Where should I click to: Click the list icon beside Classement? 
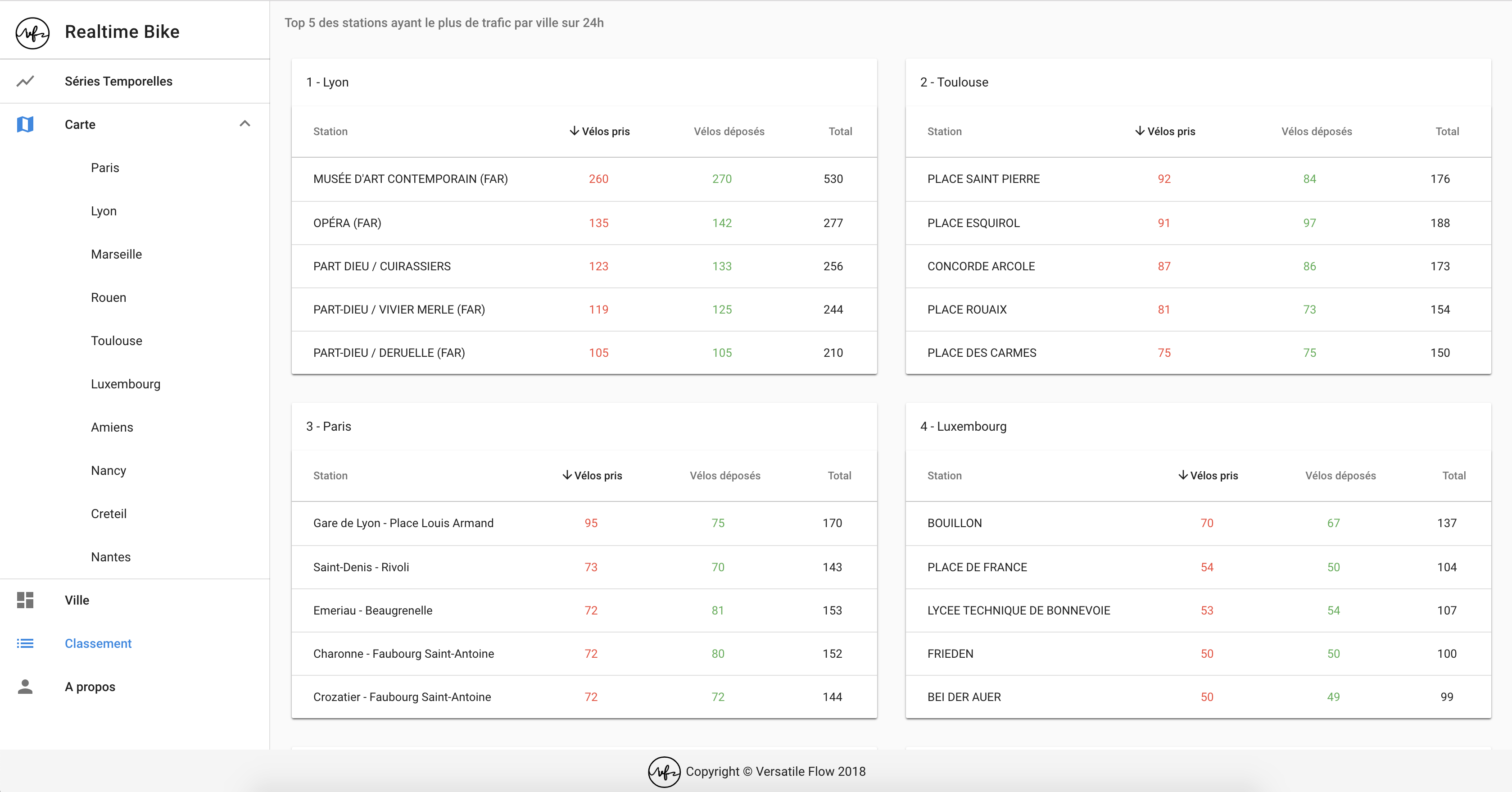pyautogui.click(x=26, y=643)
